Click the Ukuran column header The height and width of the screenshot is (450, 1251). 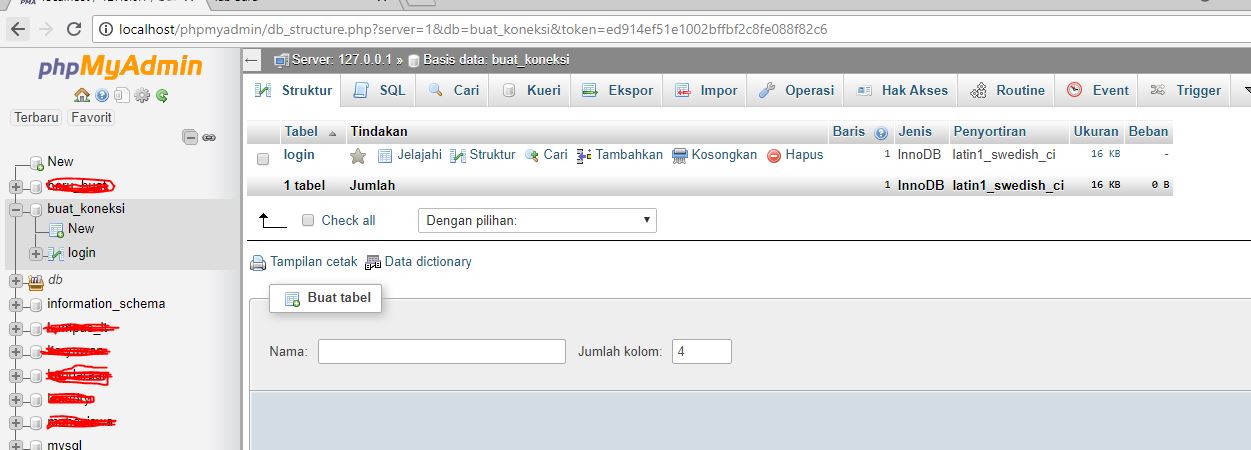pyautogui.click(x=1096, y=132)
